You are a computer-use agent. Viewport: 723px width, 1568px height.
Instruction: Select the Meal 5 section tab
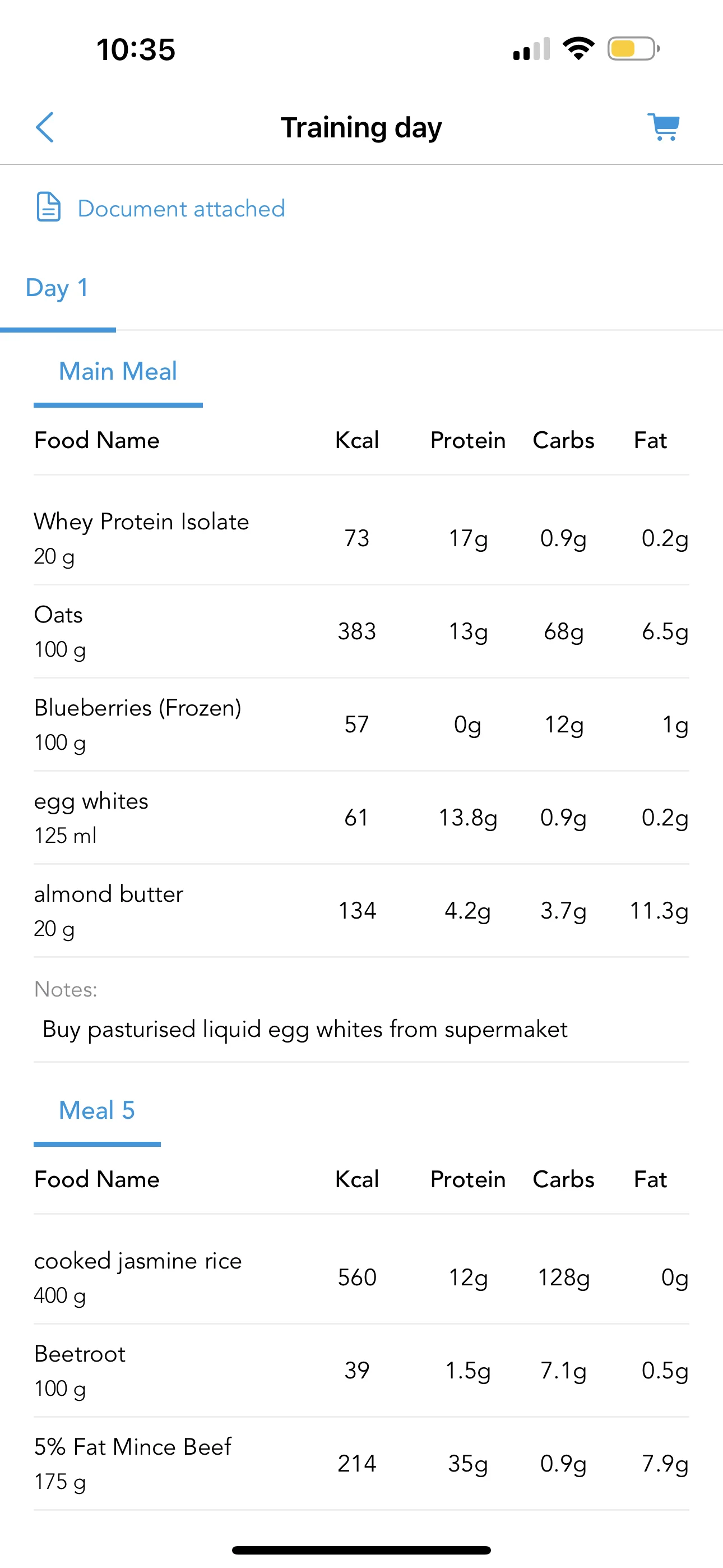pyautogui.click(x=97, y=1110)
